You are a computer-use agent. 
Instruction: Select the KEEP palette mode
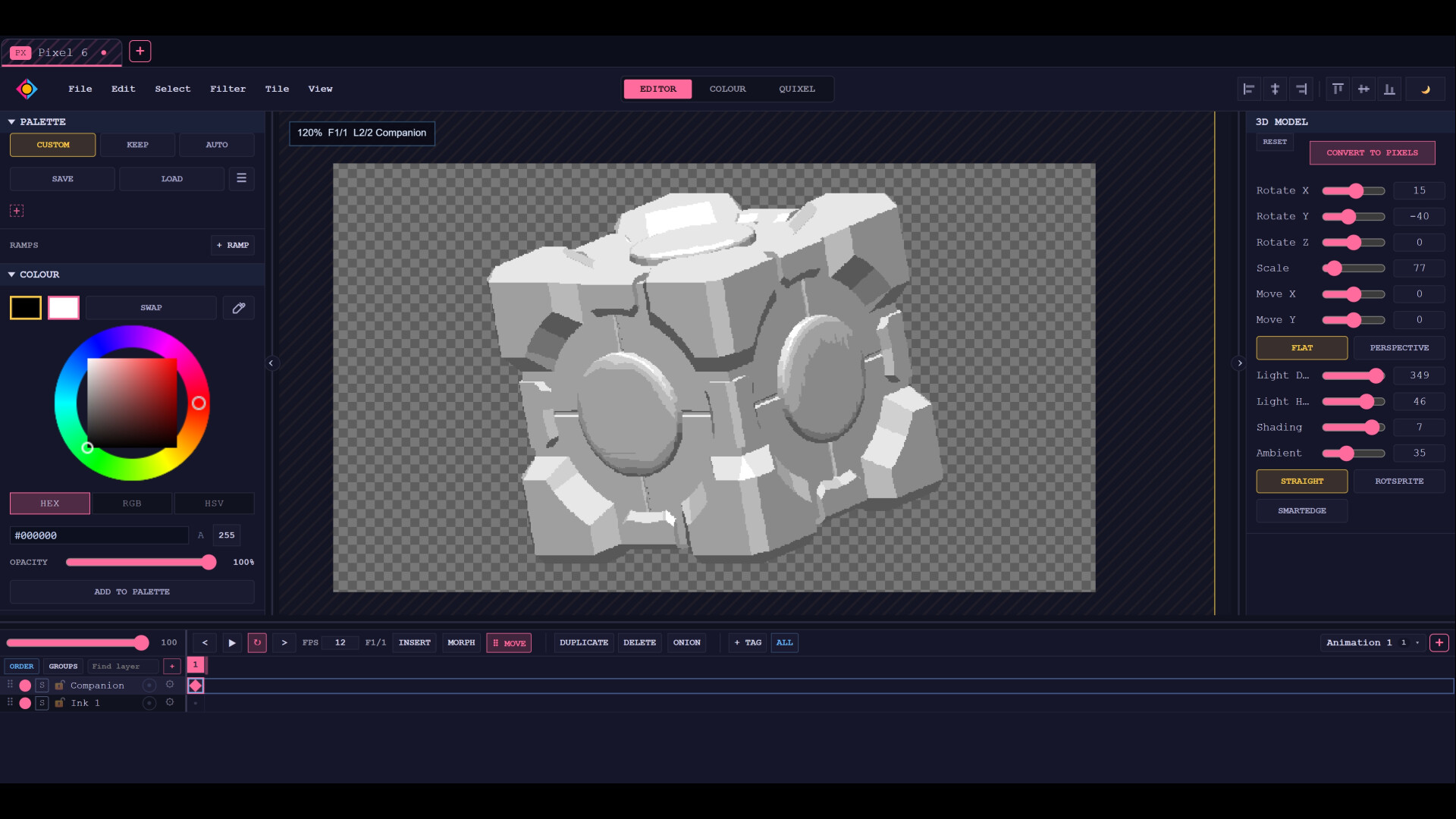[x=137, y=144]
